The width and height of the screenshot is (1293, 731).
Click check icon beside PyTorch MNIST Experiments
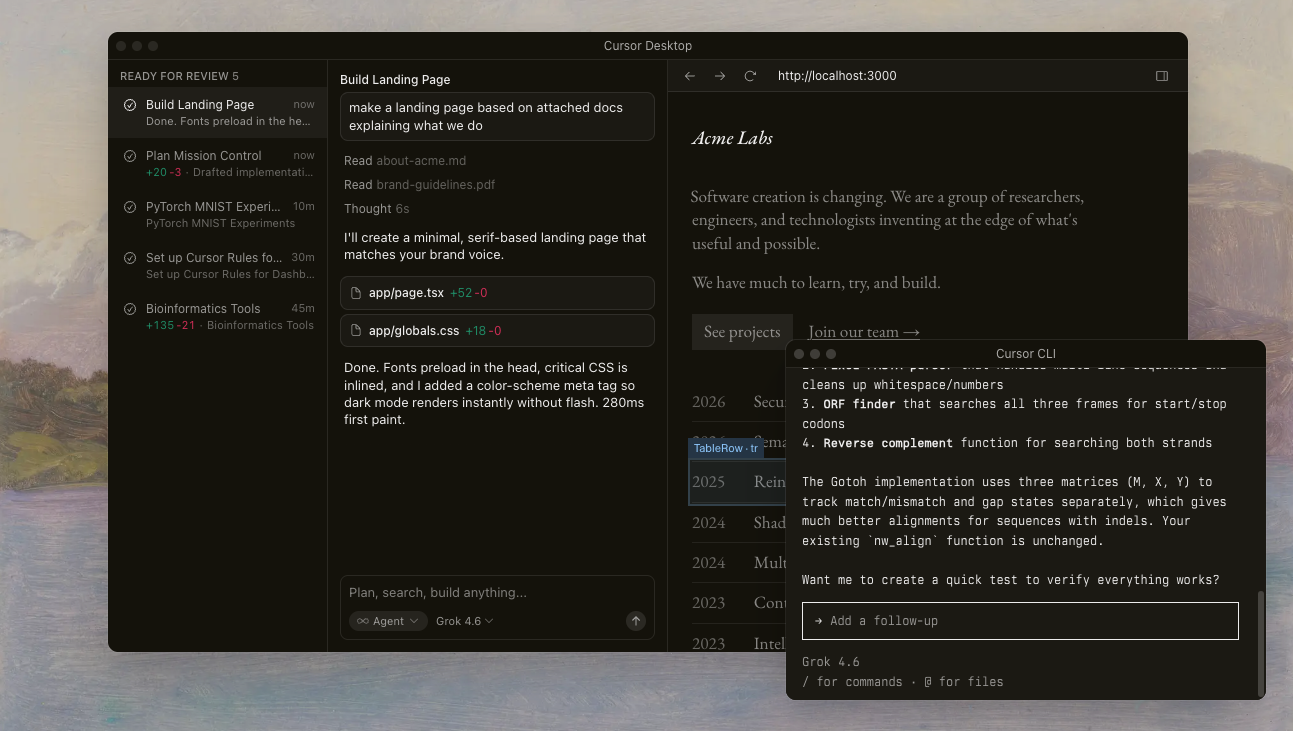coord(130,207)
